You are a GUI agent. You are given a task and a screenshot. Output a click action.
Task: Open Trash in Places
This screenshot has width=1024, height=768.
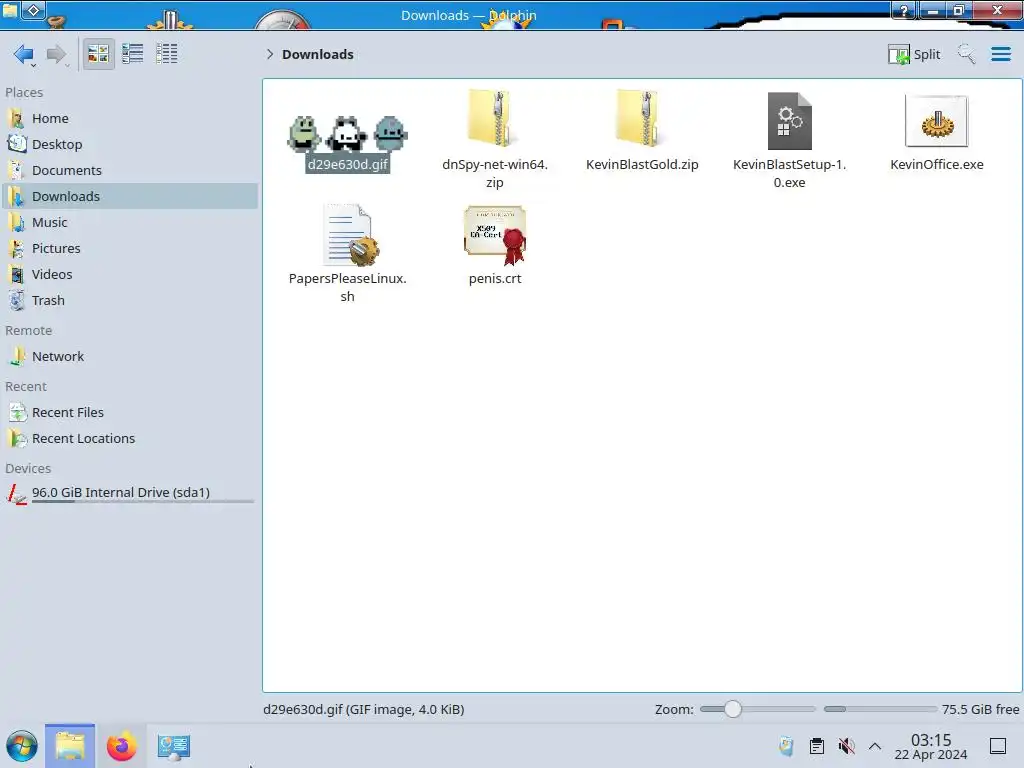(x=129, y=301)
